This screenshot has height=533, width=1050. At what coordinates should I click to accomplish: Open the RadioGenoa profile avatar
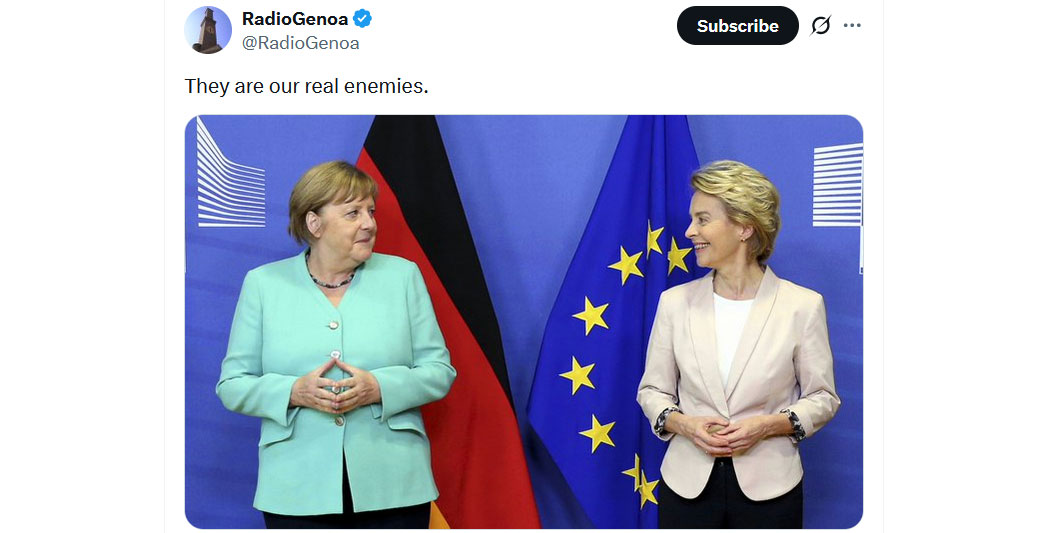pos(208,30)
